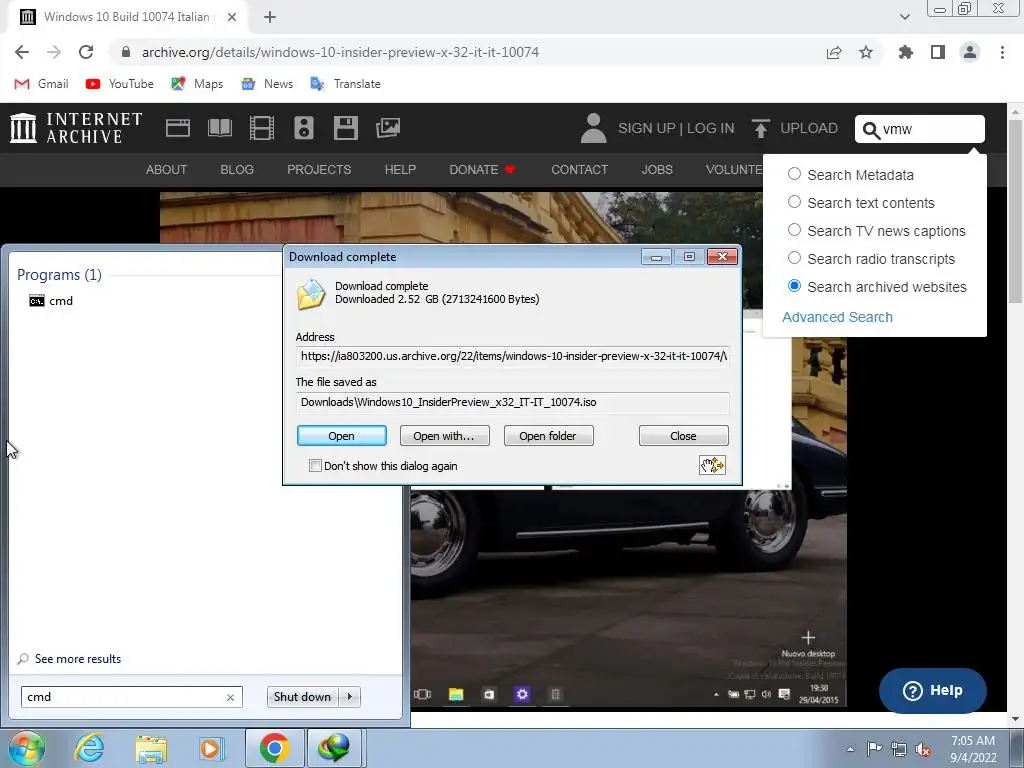Click Close button in download dialog

683,436
